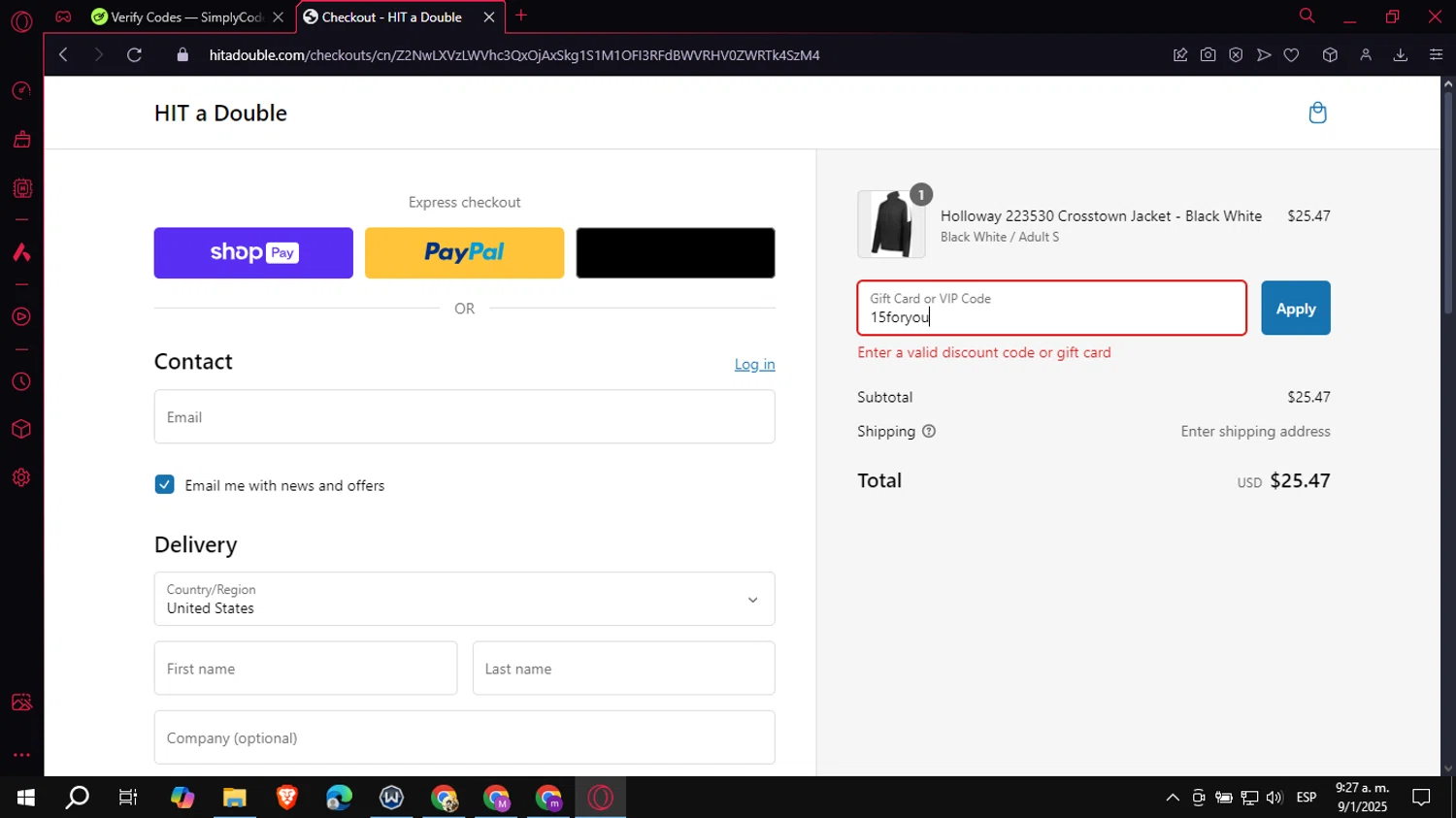Click the Crosstown Jacket product thumbnail
This screenshot has height=818, width=1456.
pos(891,224)
